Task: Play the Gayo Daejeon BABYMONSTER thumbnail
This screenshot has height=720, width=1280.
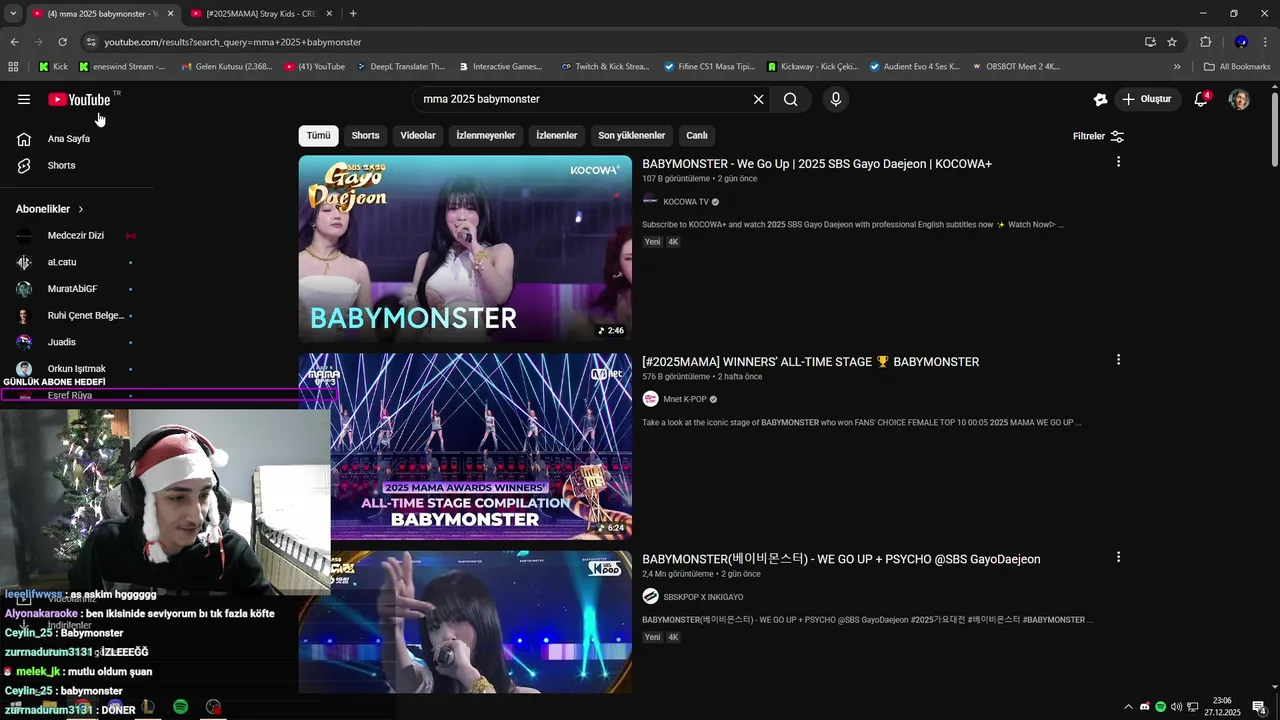Action: pos(465,249)
